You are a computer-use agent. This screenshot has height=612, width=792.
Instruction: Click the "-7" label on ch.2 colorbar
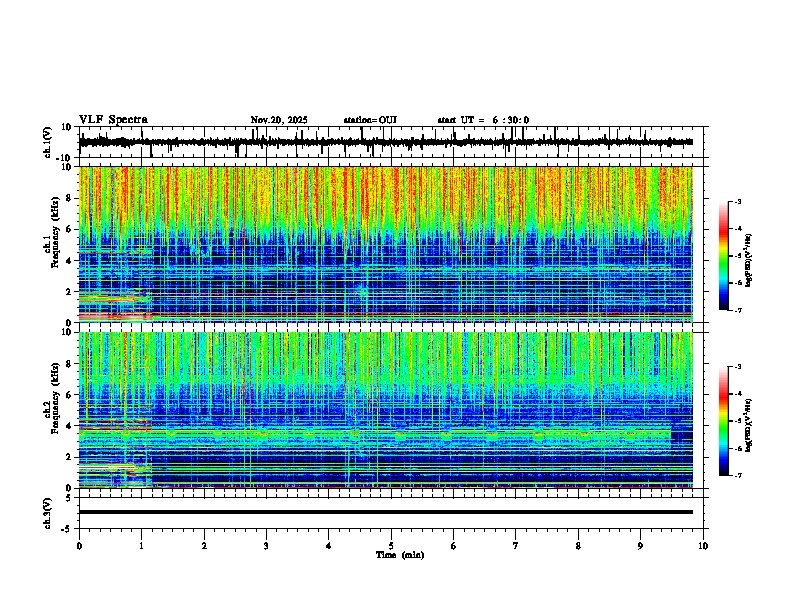tap(738, 475)
